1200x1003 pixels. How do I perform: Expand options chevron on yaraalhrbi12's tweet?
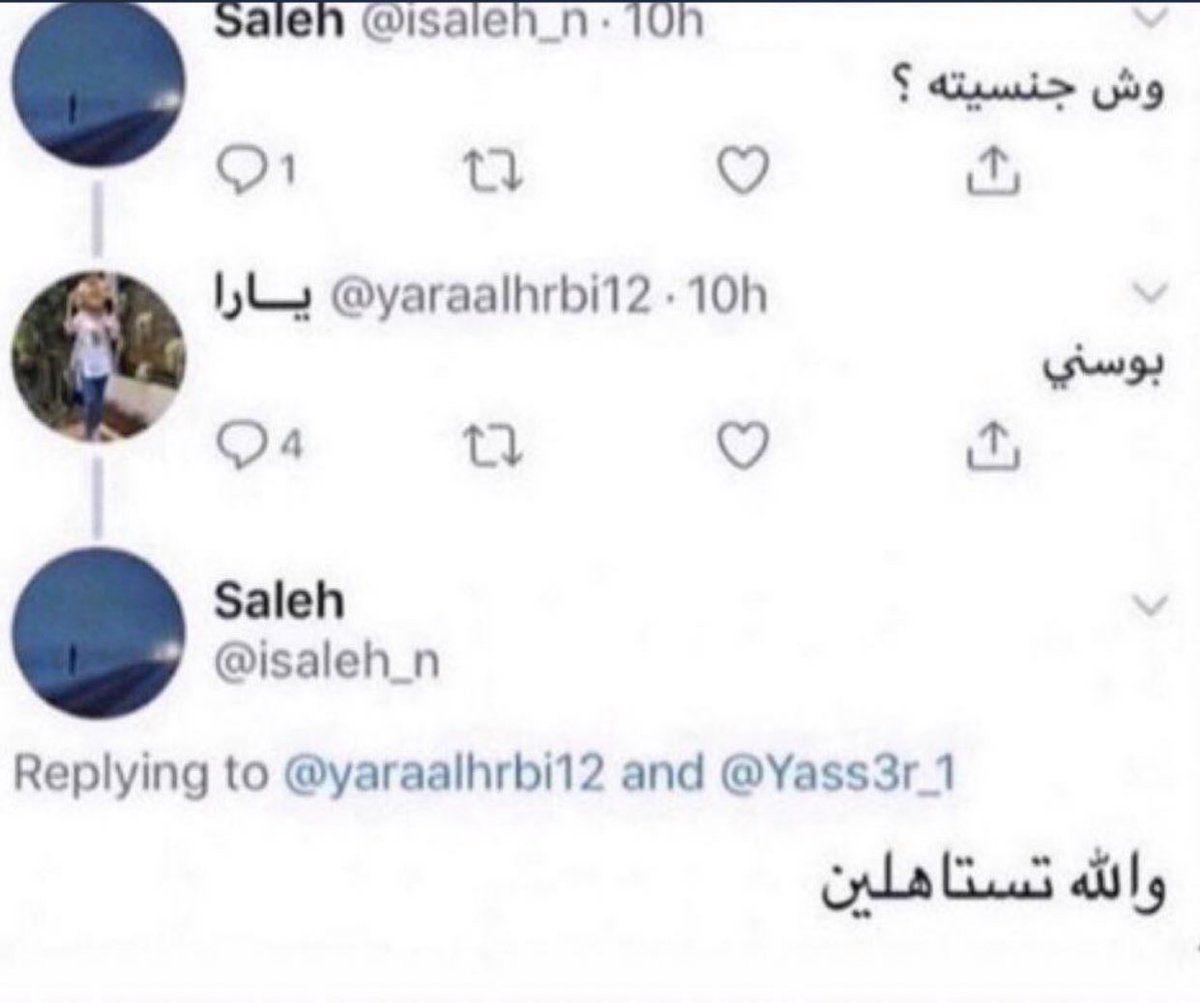point(1154,291)
